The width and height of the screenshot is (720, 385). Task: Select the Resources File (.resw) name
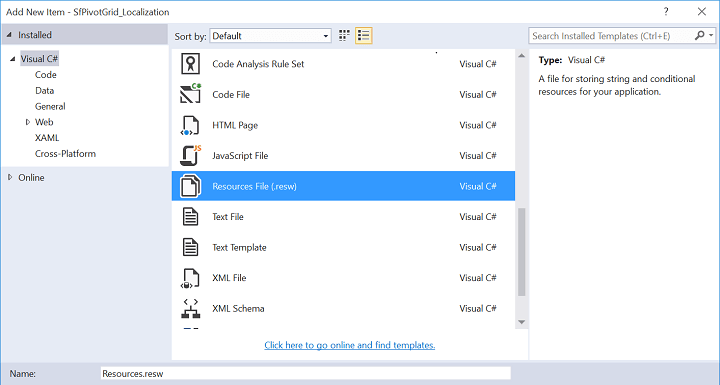pyautogui.click(x=254, y=186)
